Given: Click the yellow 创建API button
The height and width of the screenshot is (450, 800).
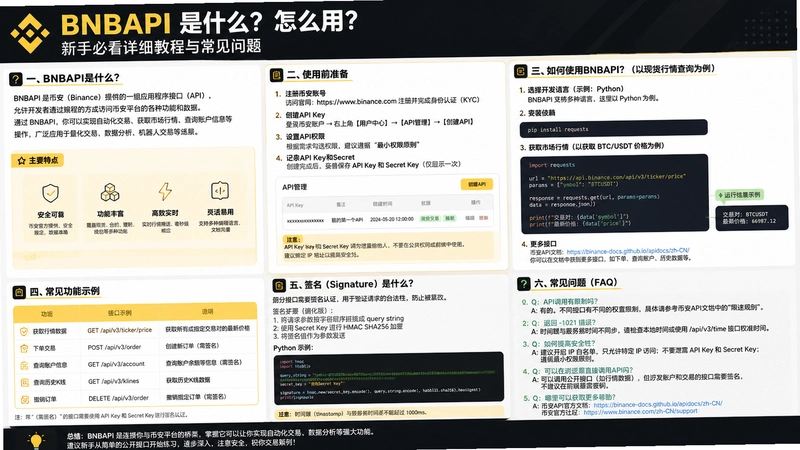Looking at the screenshot, I should (x=477, y=184).
